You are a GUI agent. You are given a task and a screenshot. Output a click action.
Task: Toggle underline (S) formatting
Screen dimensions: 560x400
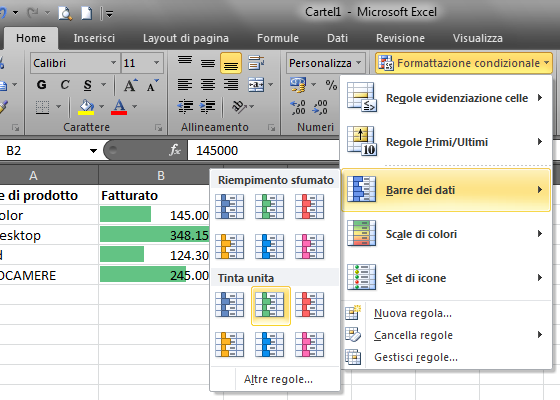click(x=88, y=85)
